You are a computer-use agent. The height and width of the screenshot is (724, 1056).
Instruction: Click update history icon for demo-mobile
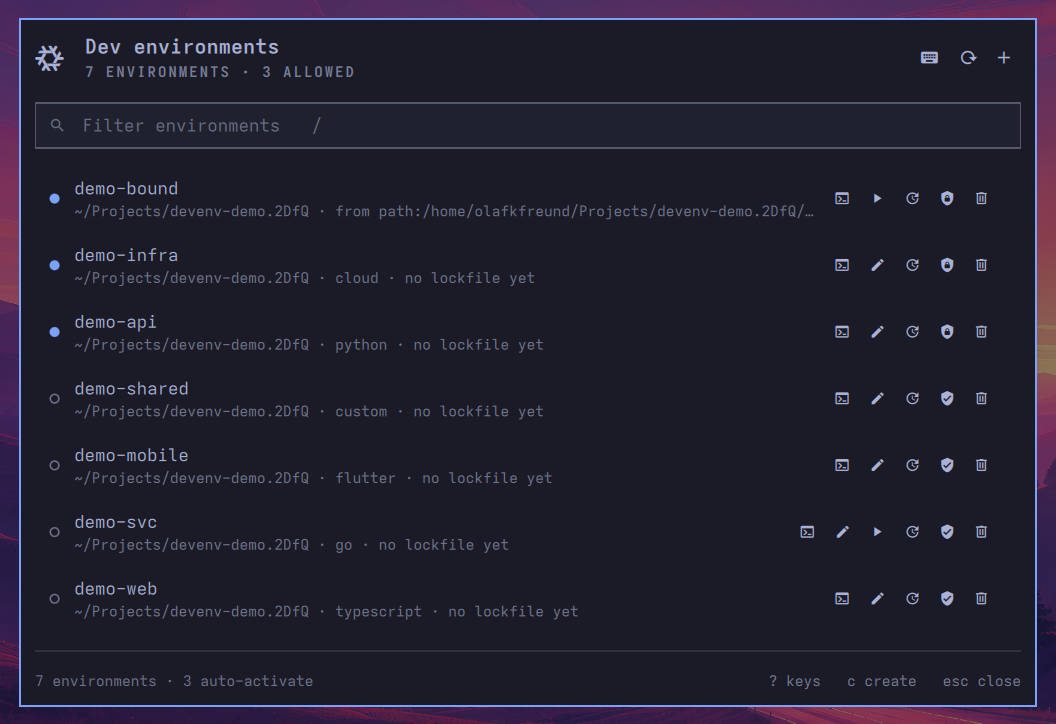[912, 465]
